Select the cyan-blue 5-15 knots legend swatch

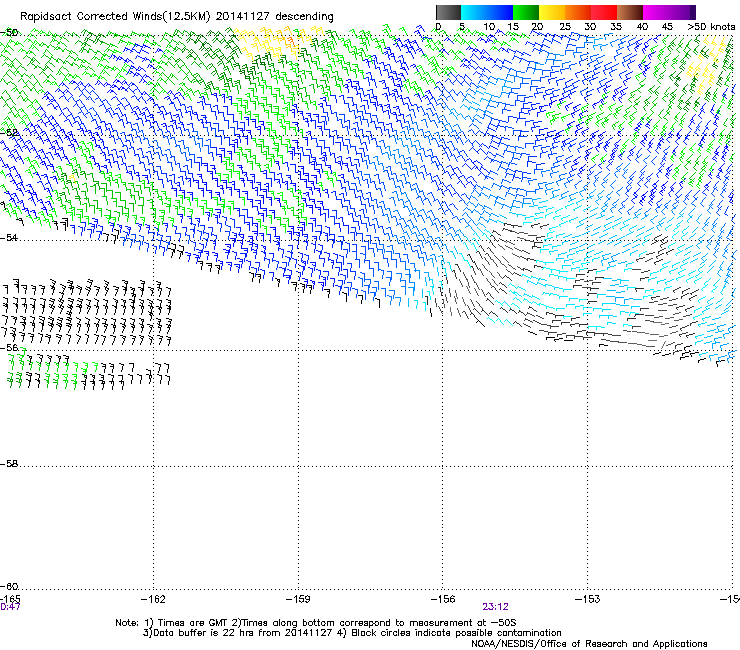point(487,12)
